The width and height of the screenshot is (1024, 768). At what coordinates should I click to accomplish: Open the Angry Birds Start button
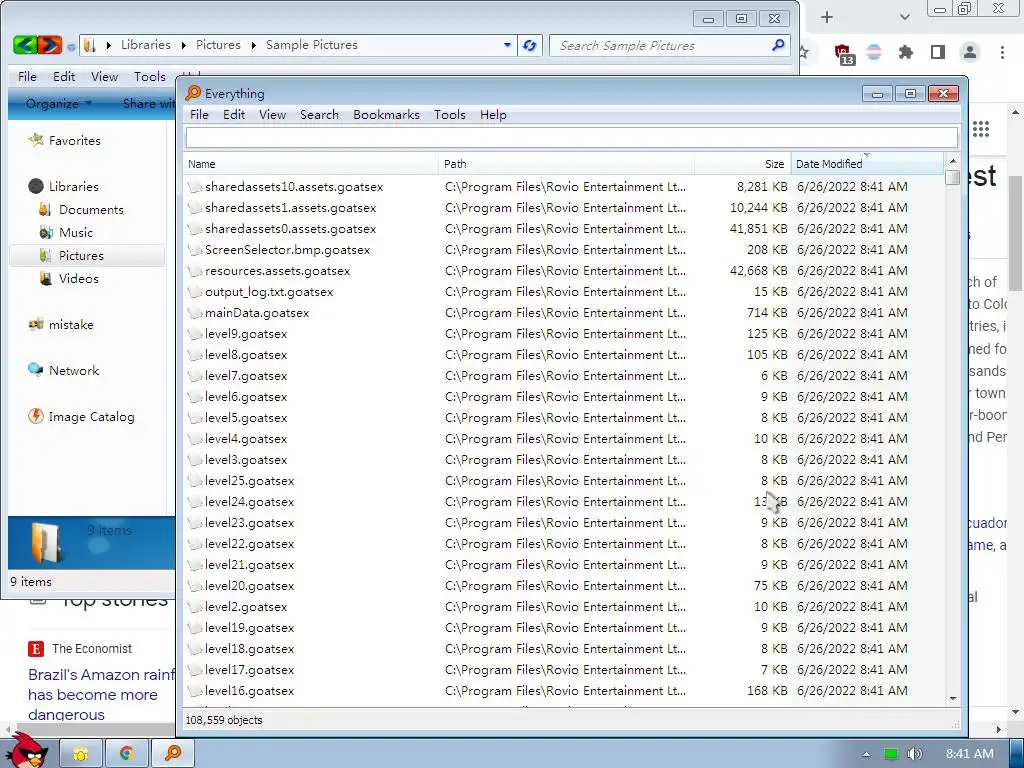tap(29, 751)
